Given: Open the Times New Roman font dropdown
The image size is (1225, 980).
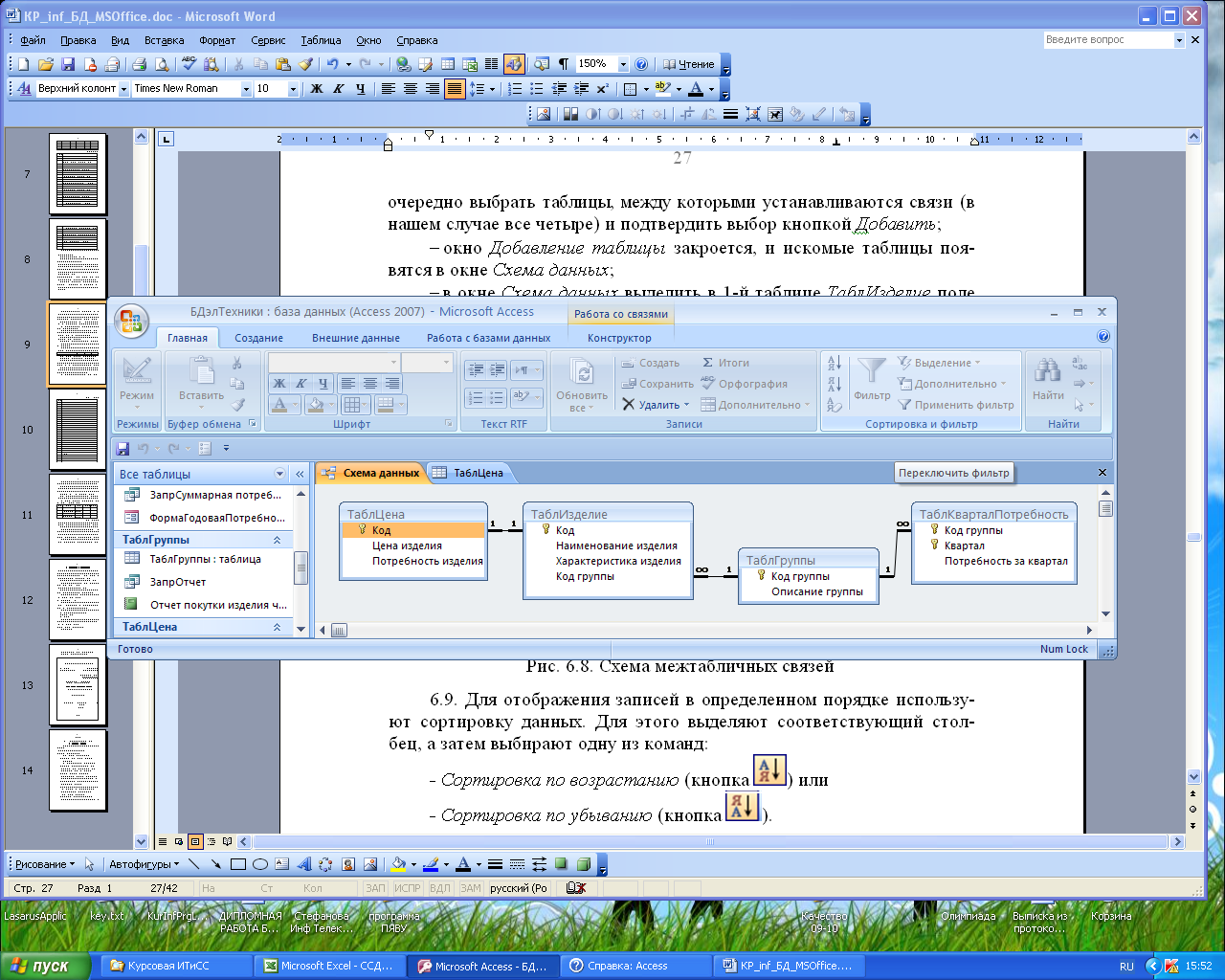Looking at the screenshot, I should pos(246,88).
